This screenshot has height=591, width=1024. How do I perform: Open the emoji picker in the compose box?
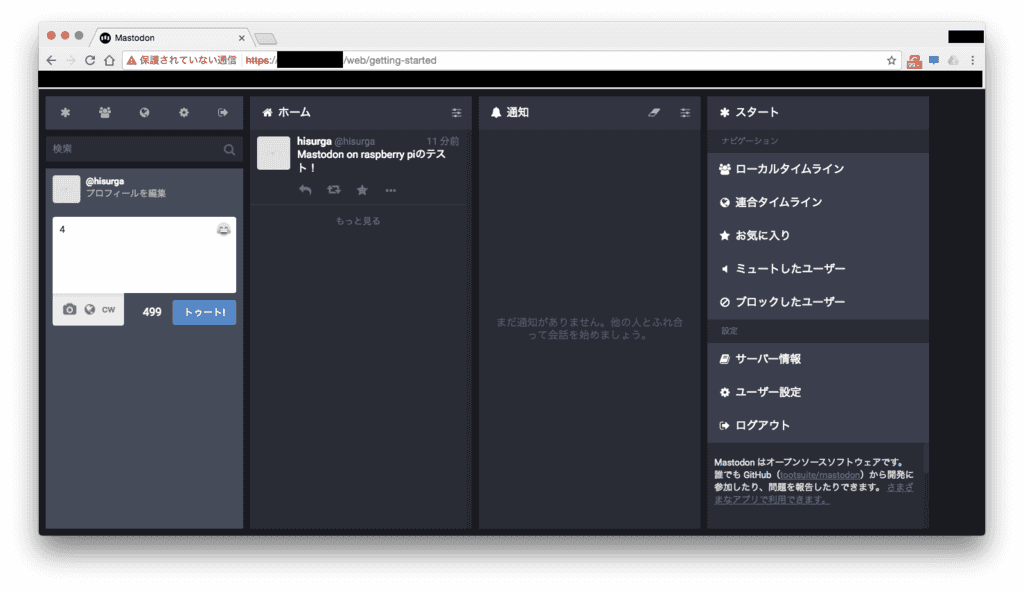click(x=224, y=230)
